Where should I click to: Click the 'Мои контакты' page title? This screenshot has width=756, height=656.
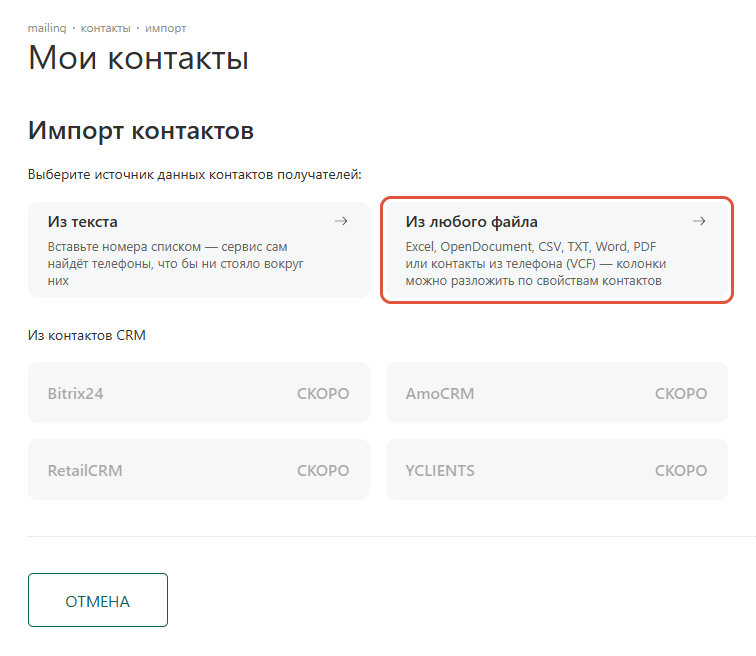click(138, 58)
